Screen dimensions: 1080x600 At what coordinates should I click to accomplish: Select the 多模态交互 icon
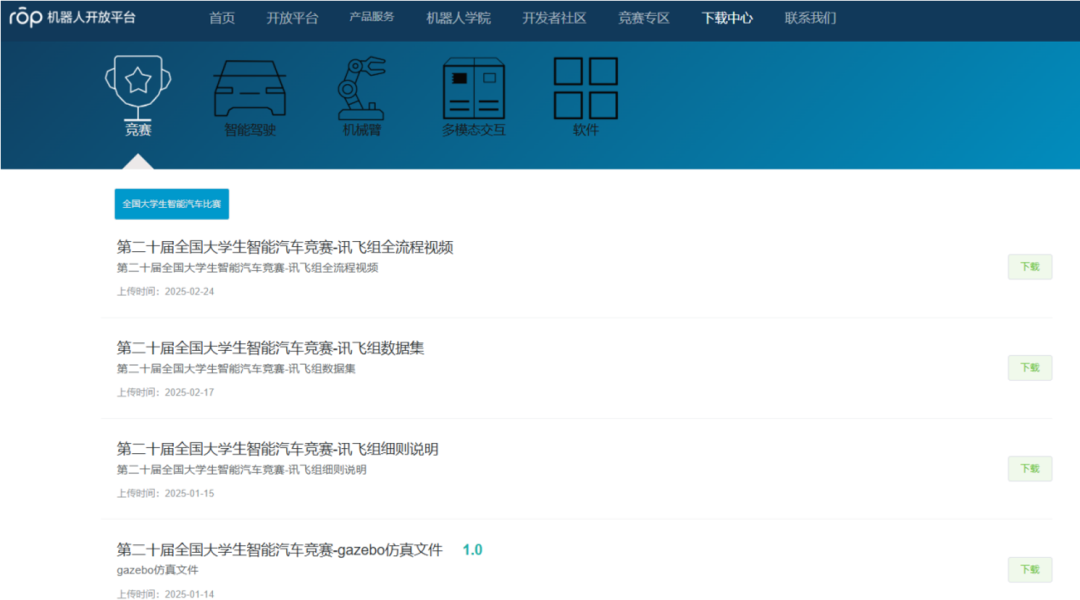pyautogui.click(x=474, y=88)
